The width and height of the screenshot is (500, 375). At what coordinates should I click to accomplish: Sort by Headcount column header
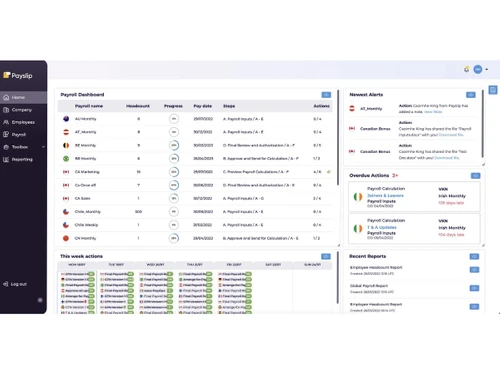(138, 106)
